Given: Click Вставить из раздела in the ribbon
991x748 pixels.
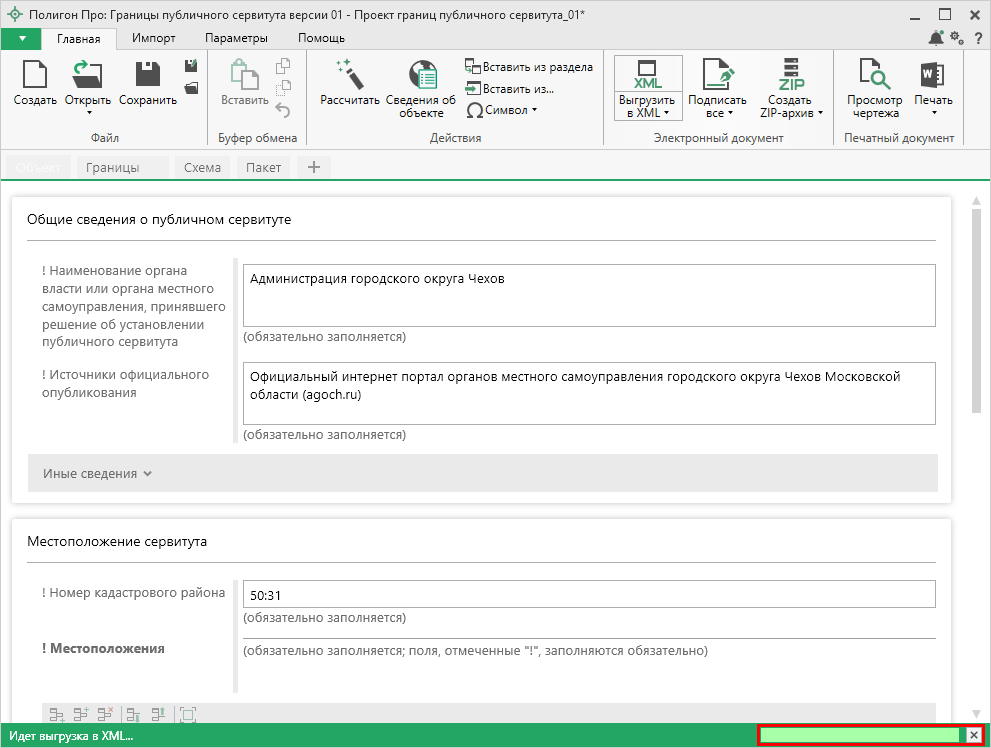Looking at the screenshot, I should 529,67.
